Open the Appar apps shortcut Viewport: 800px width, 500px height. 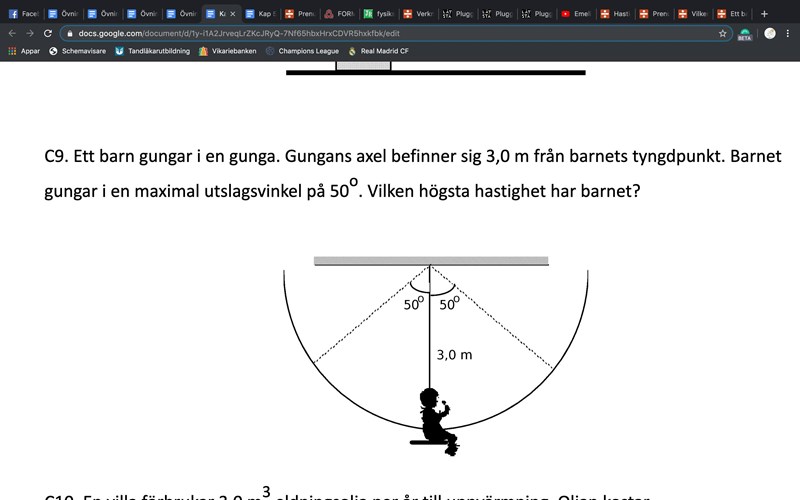tap(24, 51)
